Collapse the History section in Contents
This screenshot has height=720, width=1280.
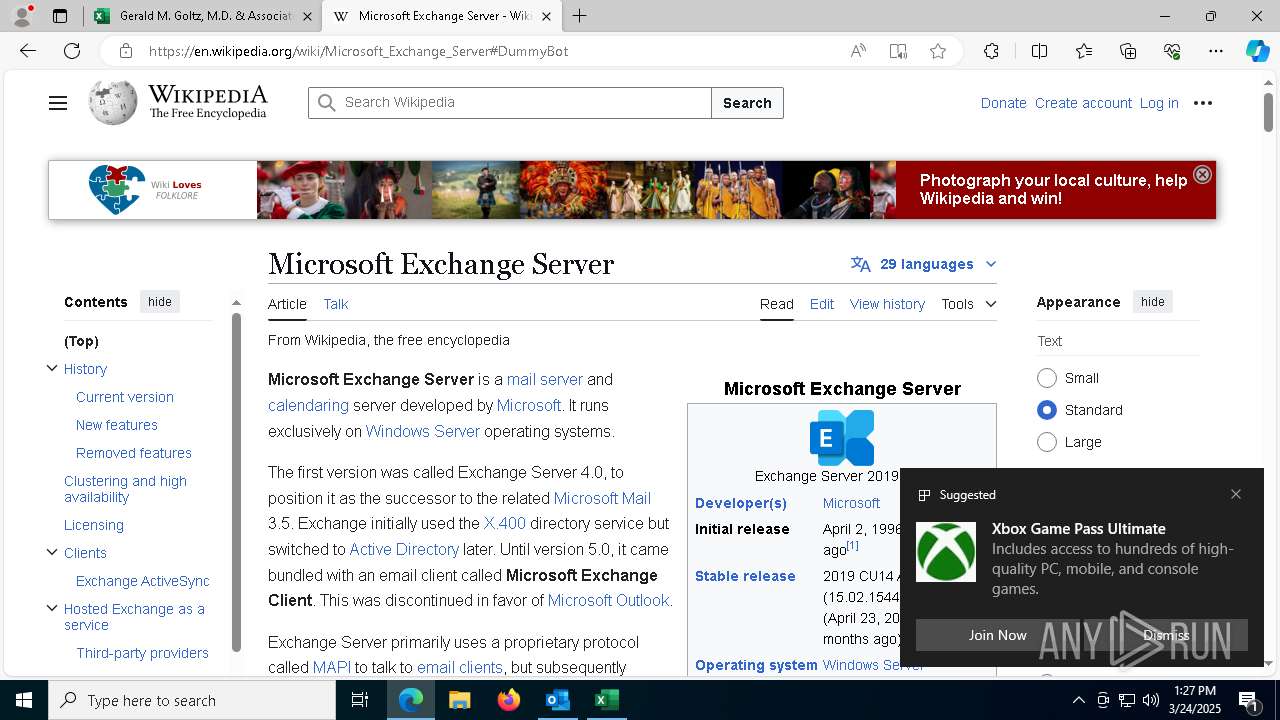coord(52,368)
